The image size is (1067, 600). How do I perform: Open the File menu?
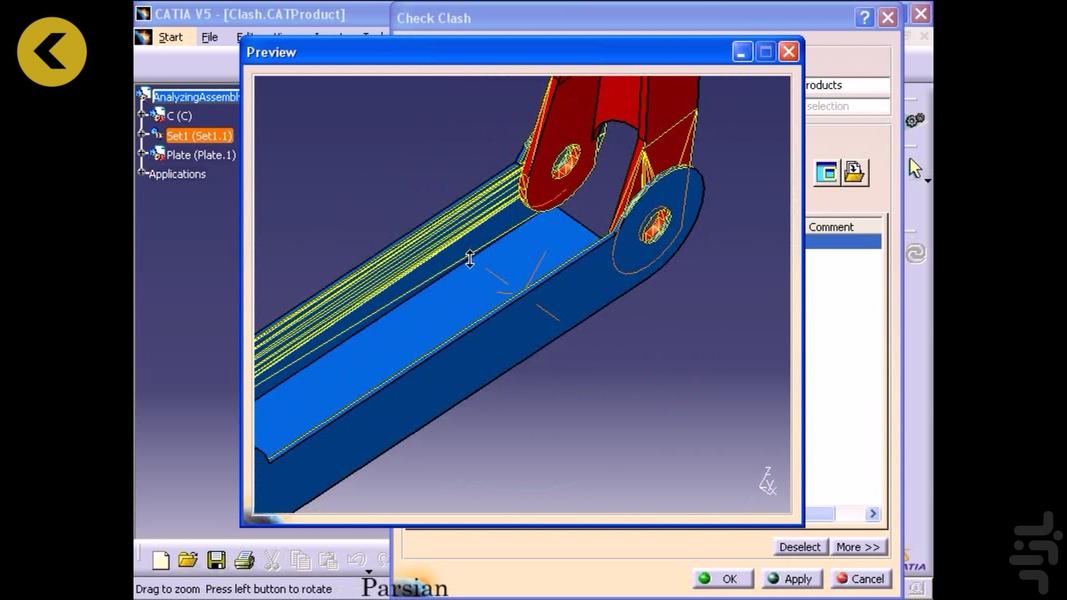209,36
